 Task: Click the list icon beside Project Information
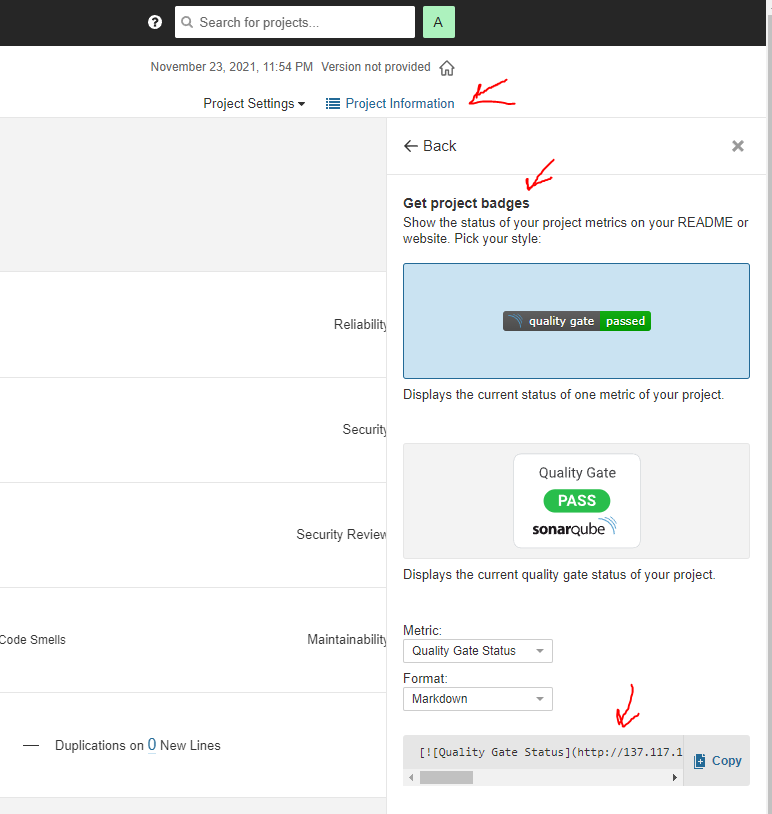point(333,104)
